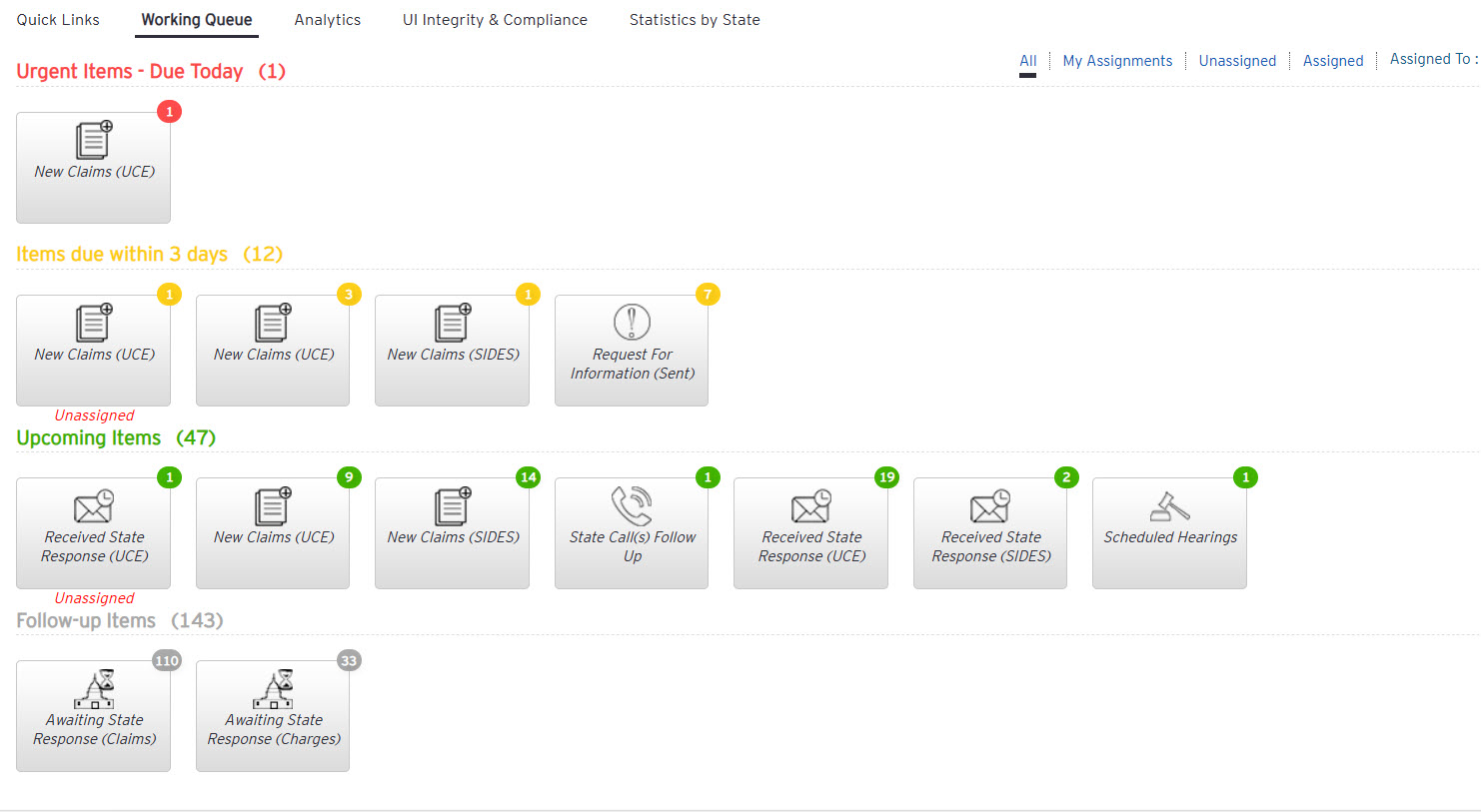Open the State Call(s) Follow Up phone icon
The width and height of the screenshot is (1481, 812).
[632, 505]
